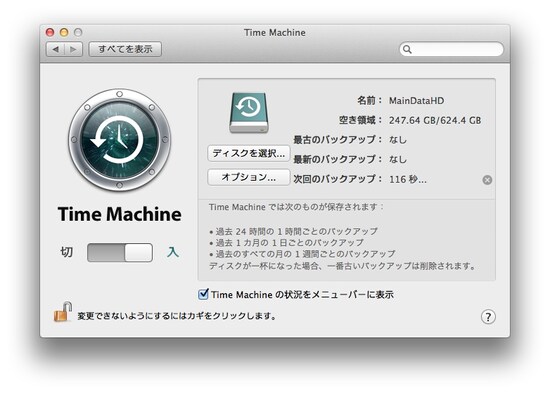Minimize the window with the yellow button
Image resolution: width=550 pixels, height=393 pixels.
(64, 33)
